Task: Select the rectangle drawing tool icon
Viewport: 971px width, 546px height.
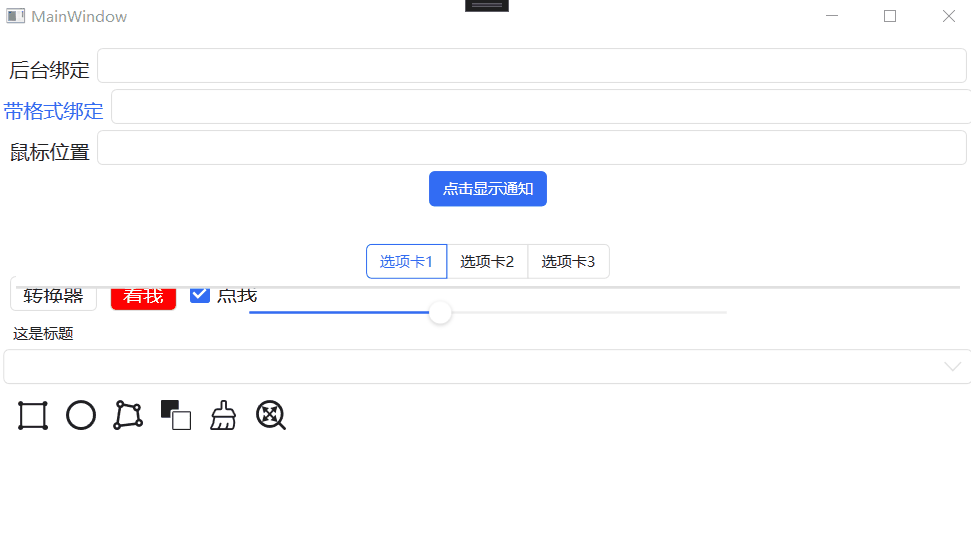Action: (33, 415)
